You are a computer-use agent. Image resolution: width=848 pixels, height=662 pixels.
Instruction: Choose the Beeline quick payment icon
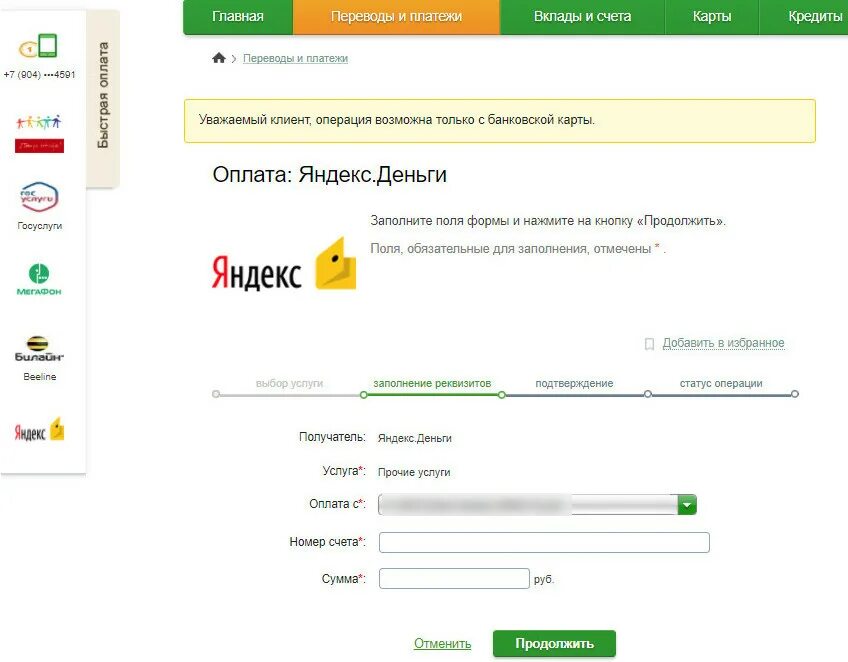[x=39, y=349]
